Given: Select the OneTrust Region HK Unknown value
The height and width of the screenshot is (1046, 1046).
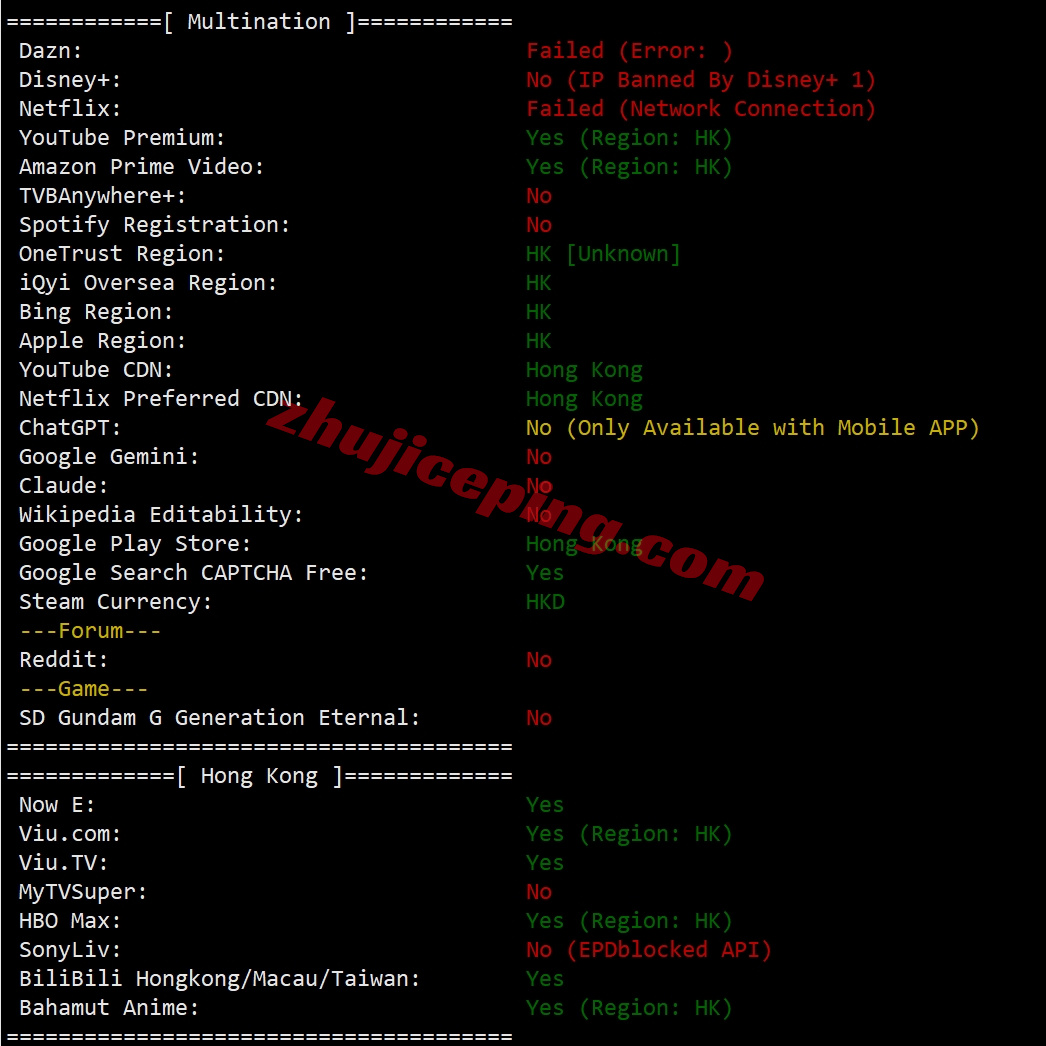Looking at the screenshot, I should [603, 254].
